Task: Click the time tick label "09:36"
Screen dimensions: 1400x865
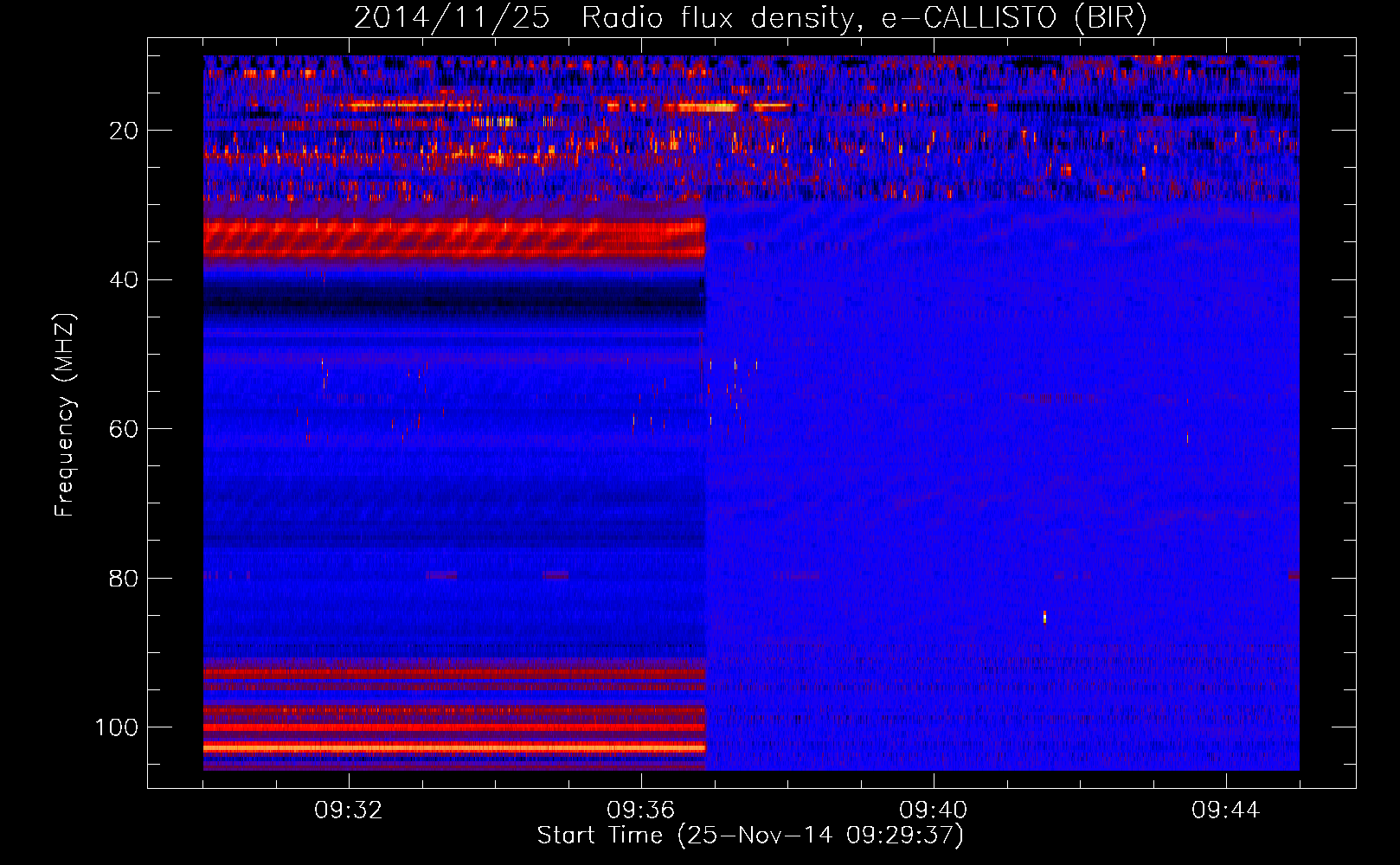Action: click(641, 811)
